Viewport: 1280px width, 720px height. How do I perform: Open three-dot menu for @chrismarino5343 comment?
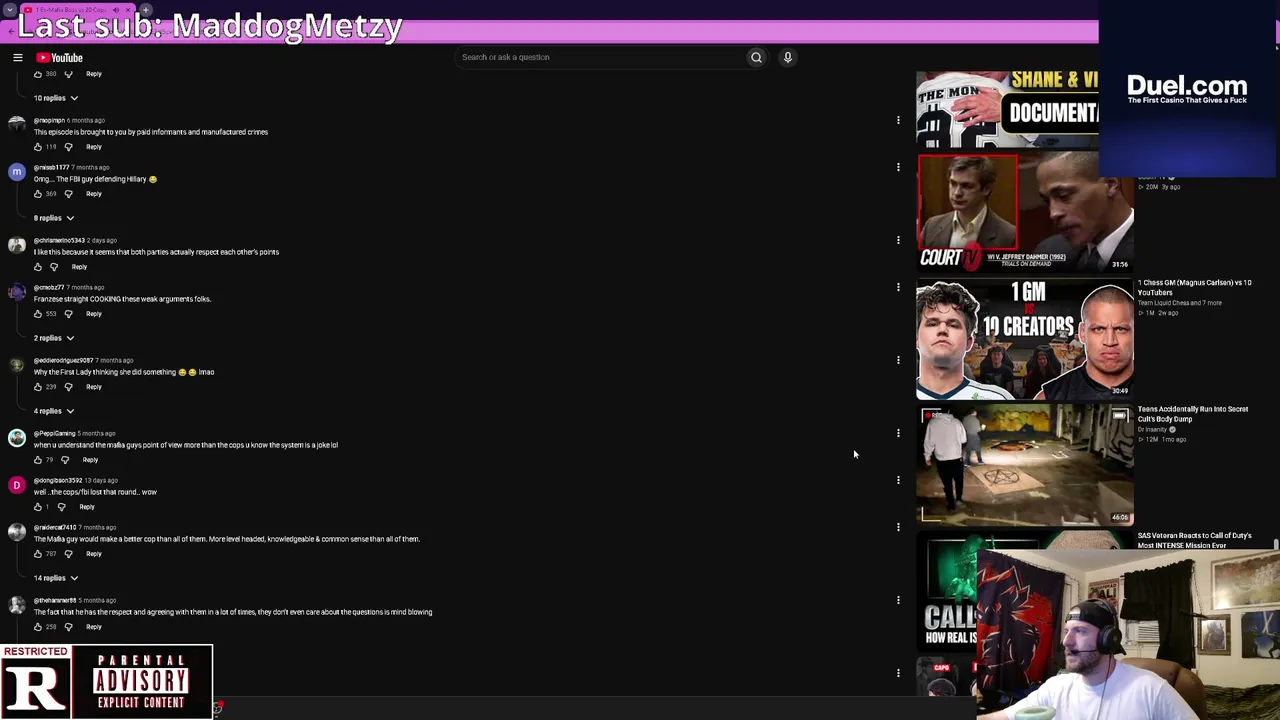(898, 240)
